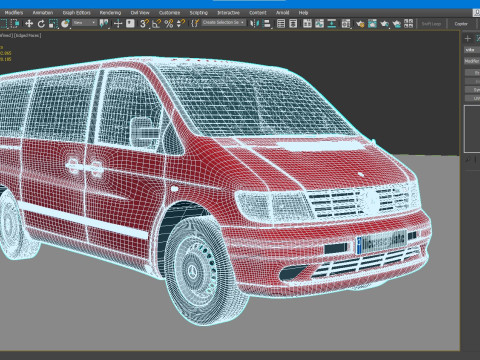Toggle the Angle Snap icon
The width and height of the screenshot is (480, 360).
[x=156, y=24]
